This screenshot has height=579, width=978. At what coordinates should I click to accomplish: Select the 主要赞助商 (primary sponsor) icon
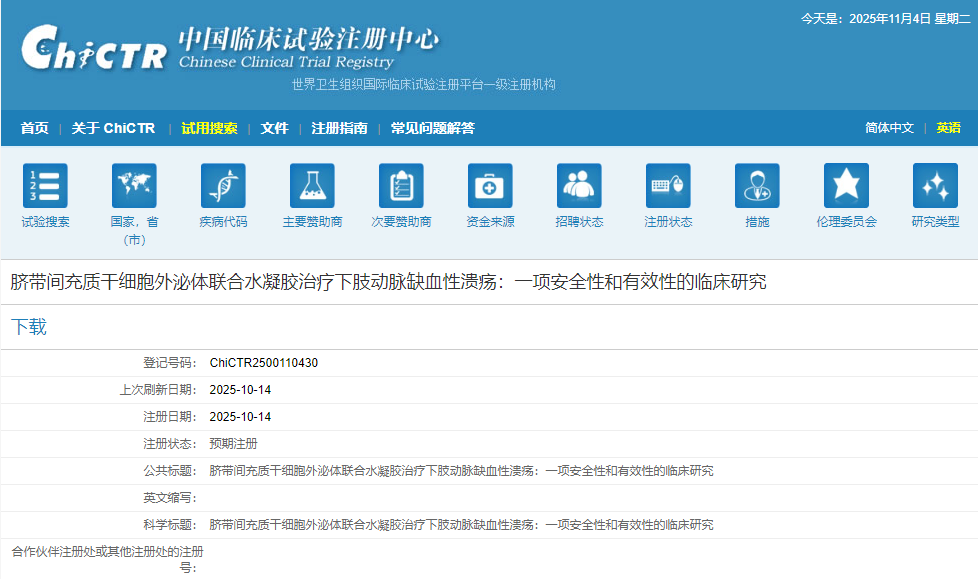tap(312, 186)
